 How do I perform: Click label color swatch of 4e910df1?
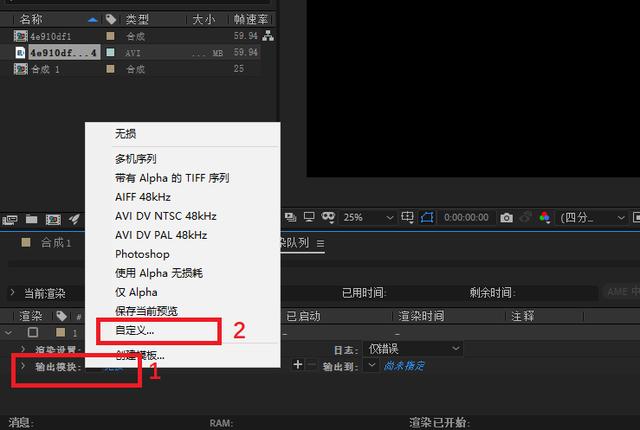(110, 36)
